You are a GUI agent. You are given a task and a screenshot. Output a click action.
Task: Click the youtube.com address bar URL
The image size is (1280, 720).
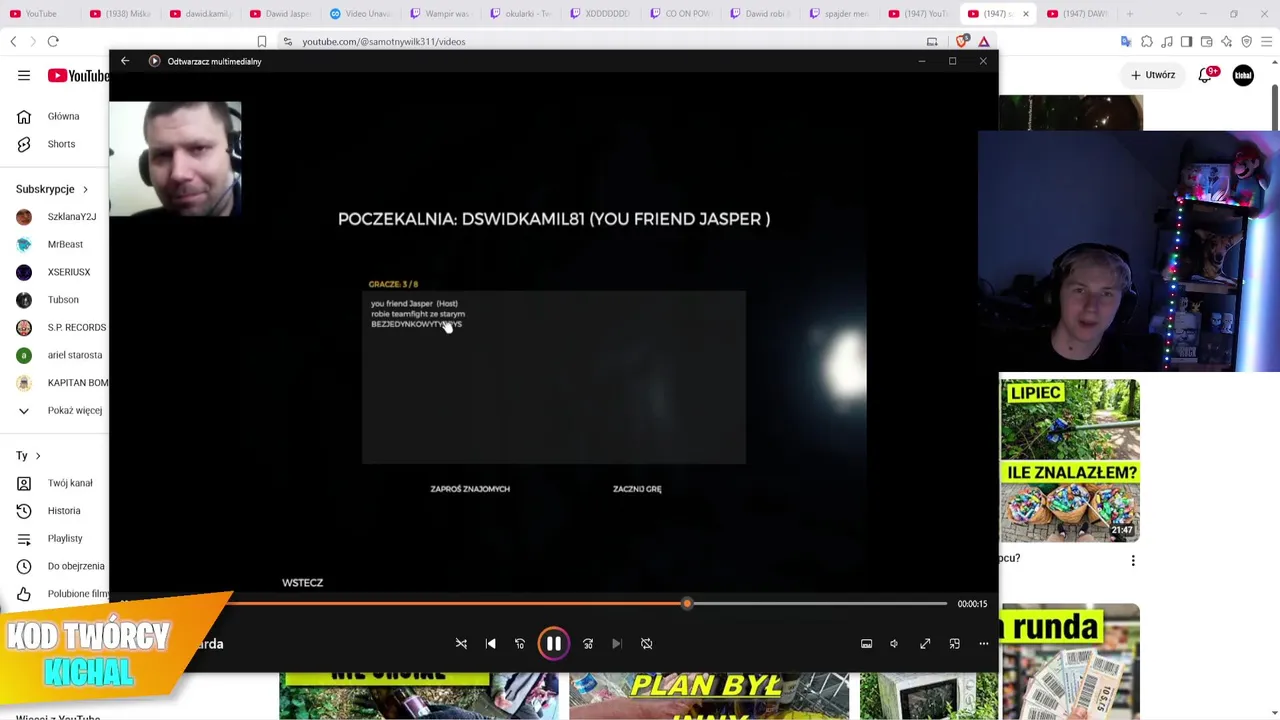384,42
